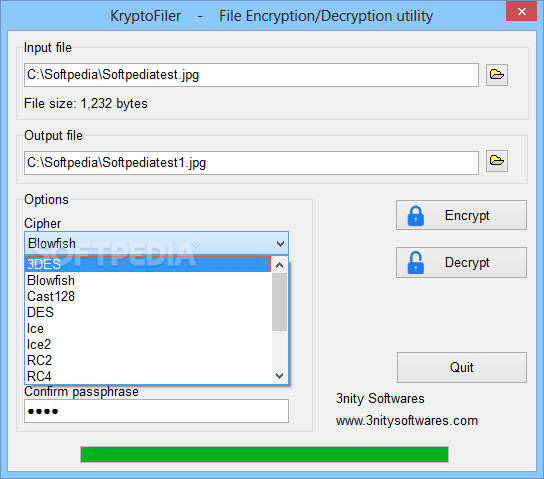The height and width of the screenshot is (479, 544).
Task: Choose the Ice cipher entry
Action: [148, 328]
